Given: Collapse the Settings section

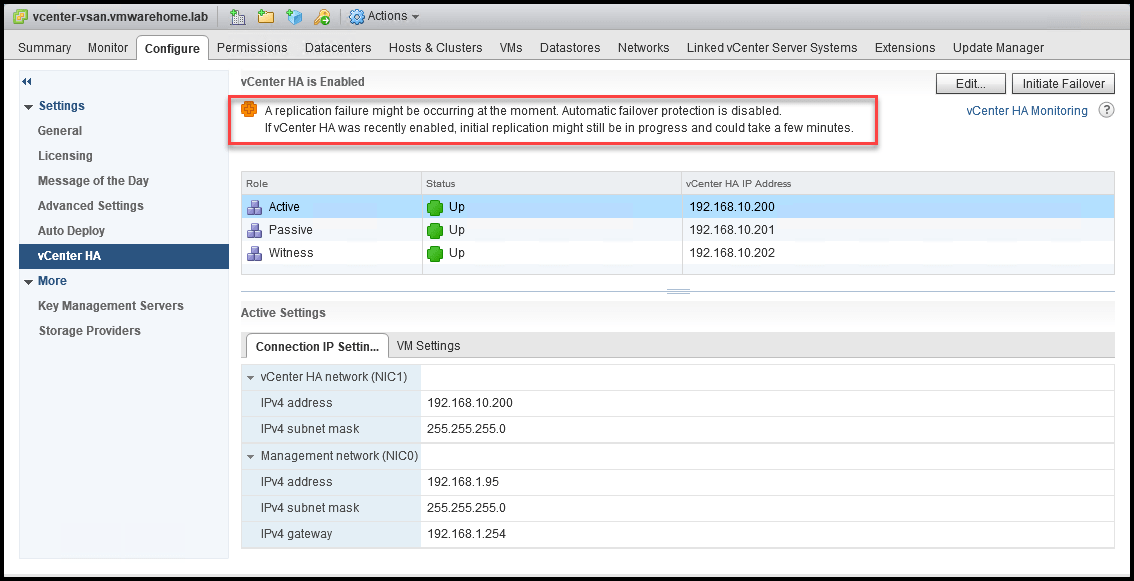Looking at the screenshot, I should (28, 107).
